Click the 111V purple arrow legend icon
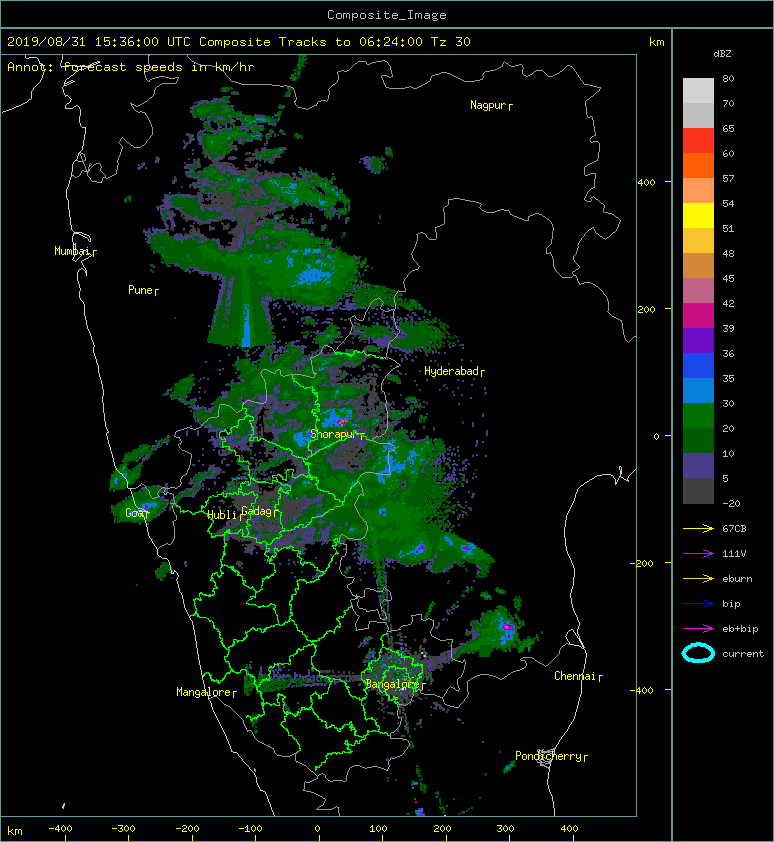This screenshot has height=842, width=774. (x=698, y=554)
